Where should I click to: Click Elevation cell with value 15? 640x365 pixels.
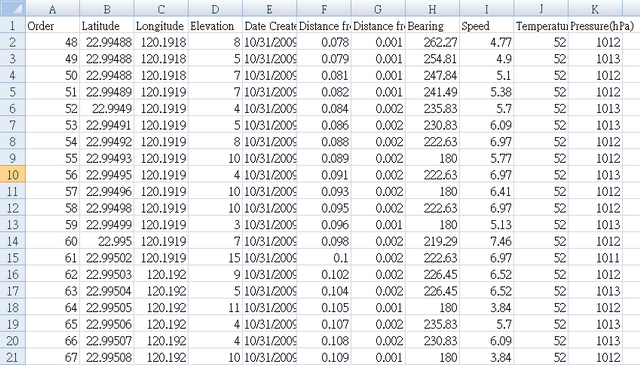click(x=216, y=258)
